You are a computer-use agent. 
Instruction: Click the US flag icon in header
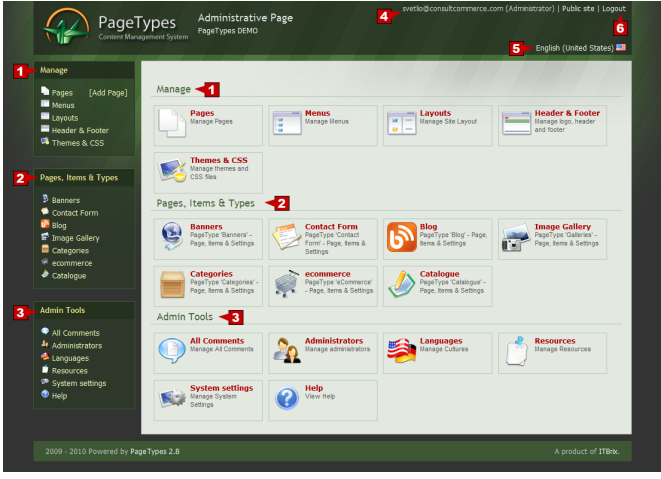click(x=621, y=48)
